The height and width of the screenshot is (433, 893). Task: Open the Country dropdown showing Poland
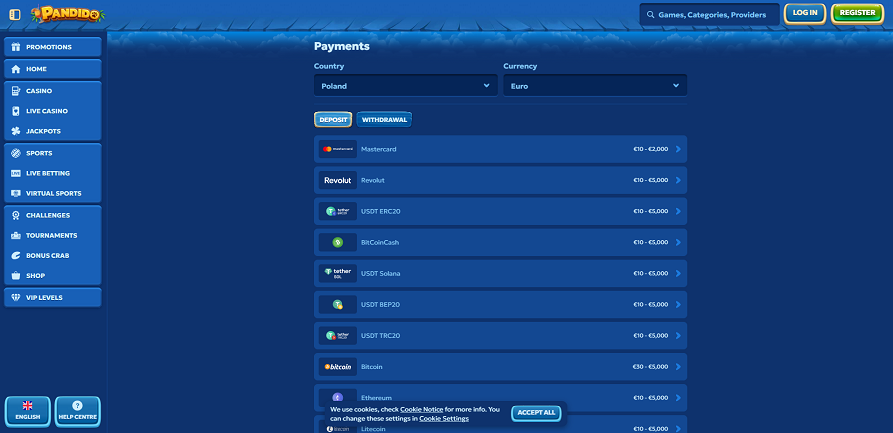pos(405,86)
